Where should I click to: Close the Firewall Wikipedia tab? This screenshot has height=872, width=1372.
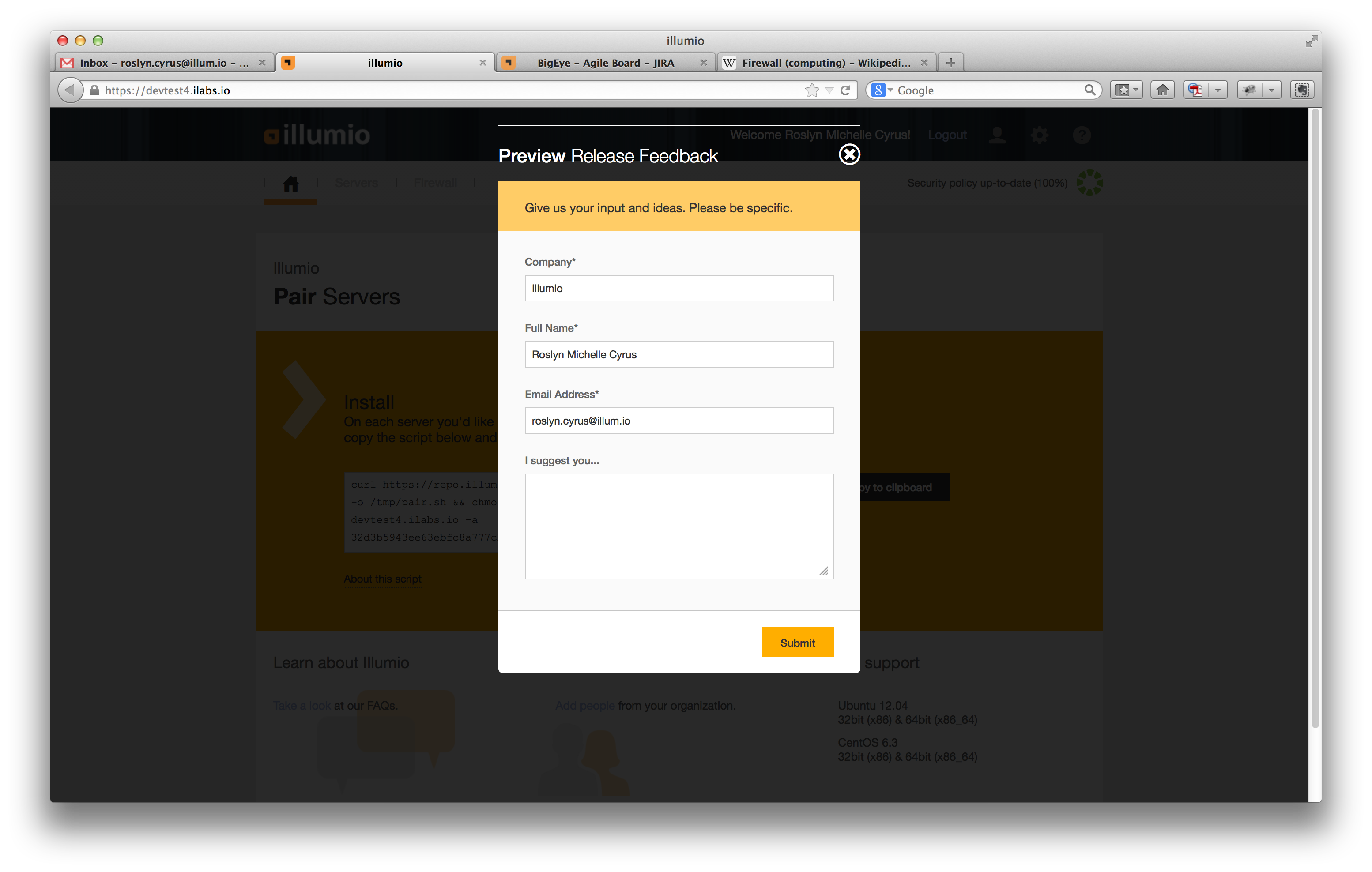(x=924, y=63)
